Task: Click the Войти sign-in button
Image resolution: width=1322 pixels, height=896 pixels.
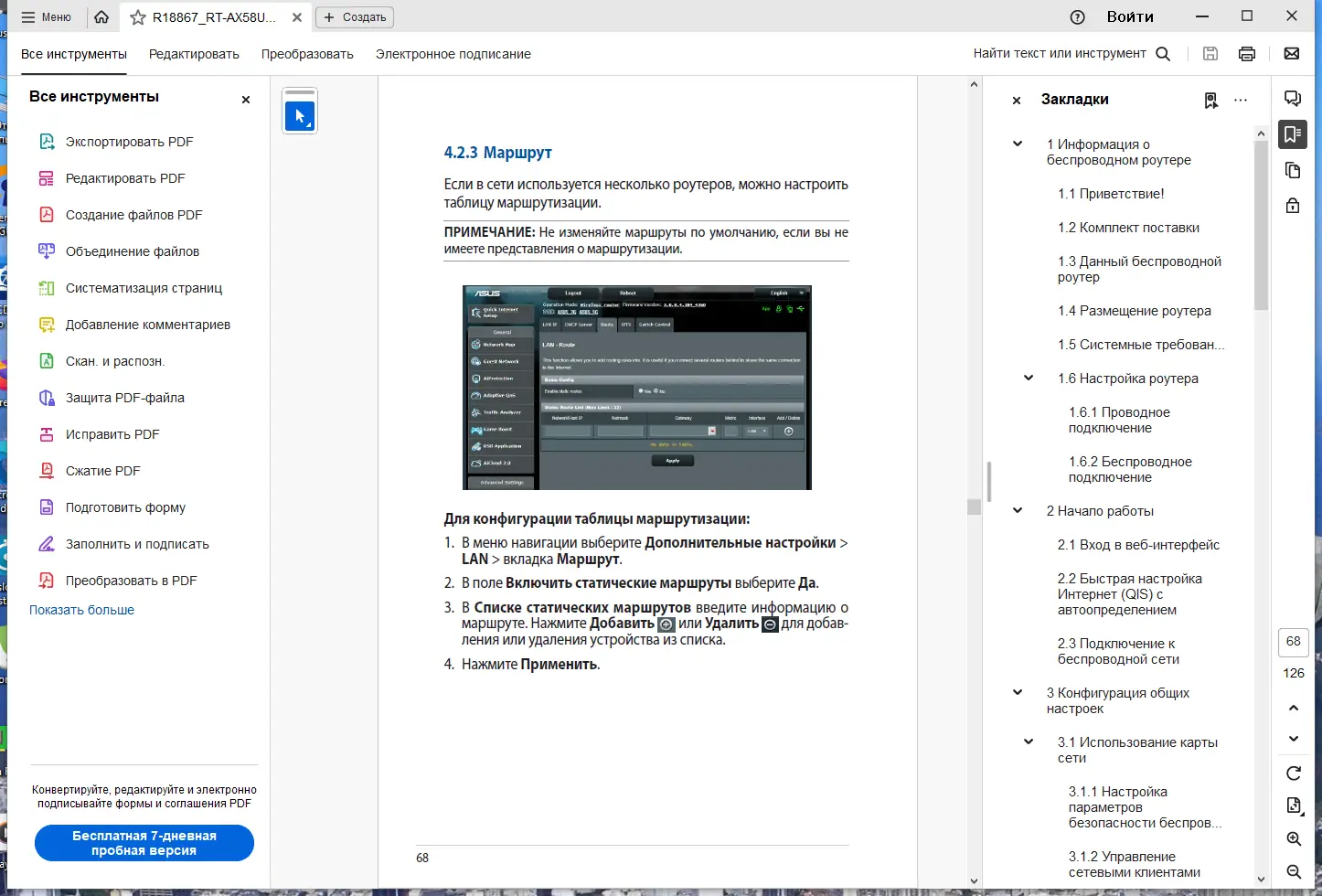Action: (x=1130, y=16)
